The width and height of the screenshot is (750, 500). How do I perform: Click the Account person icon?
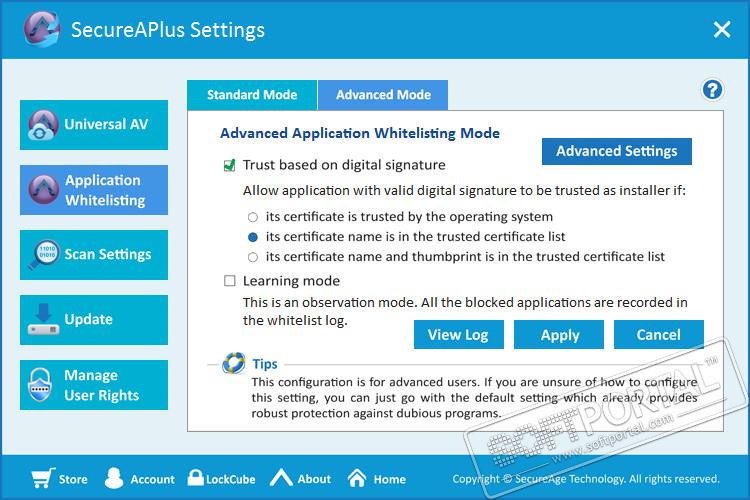[x=114, y=478]
